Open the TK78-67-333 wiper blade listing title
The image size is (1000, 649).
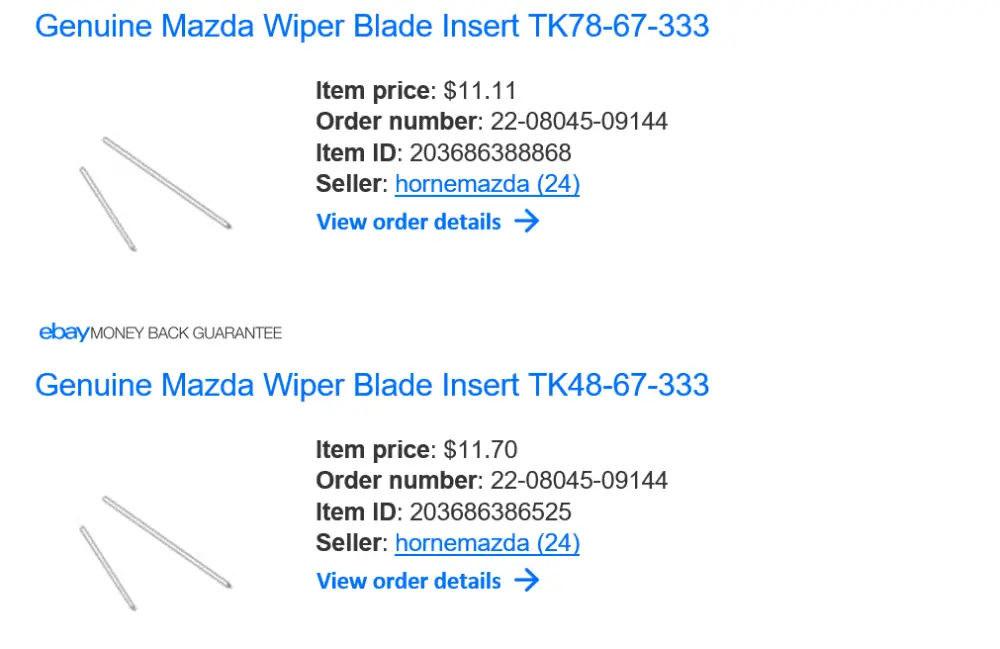click(372, 26)
